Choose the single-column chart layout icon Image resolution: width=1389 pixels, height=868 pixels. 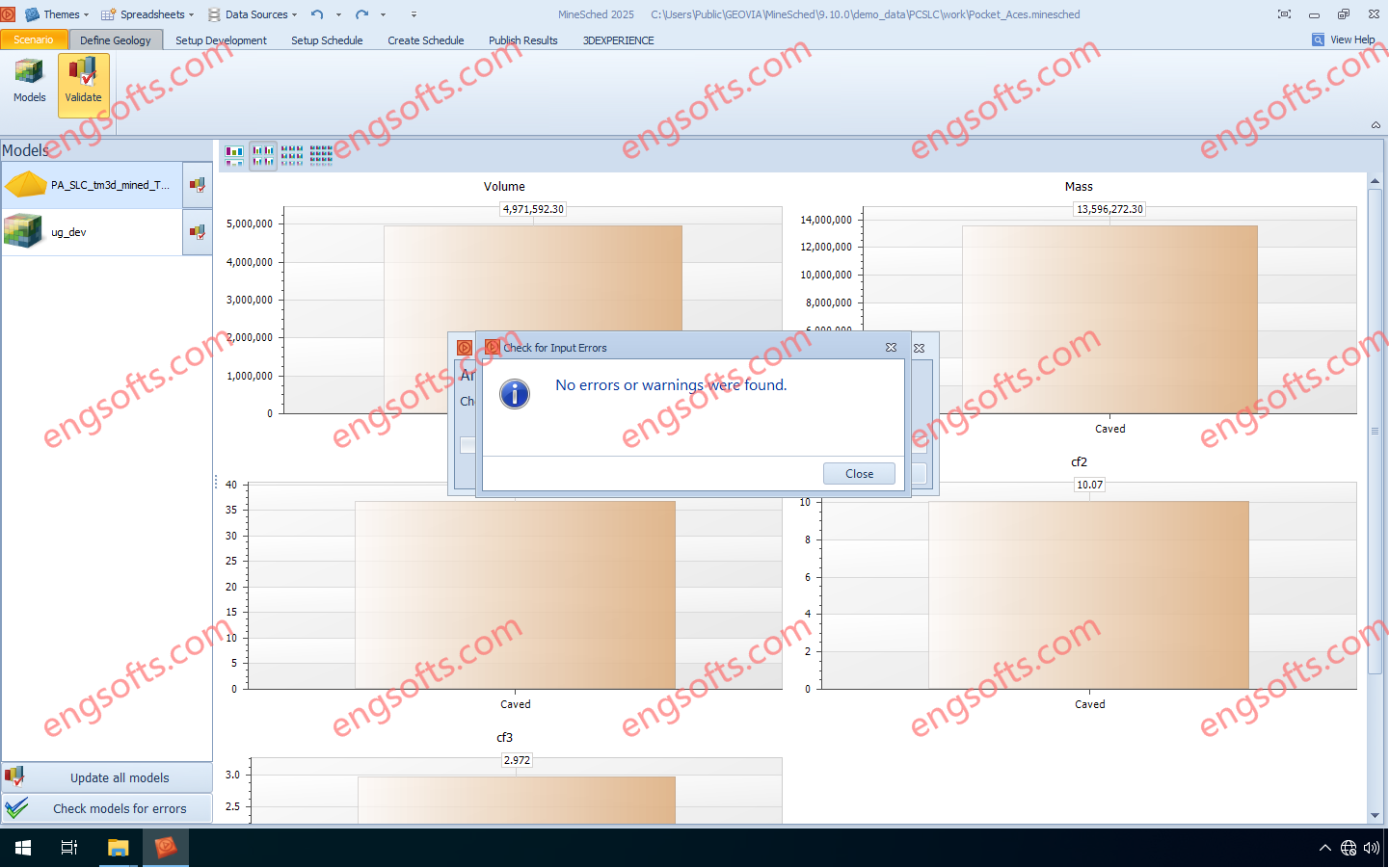coord(234,155)
